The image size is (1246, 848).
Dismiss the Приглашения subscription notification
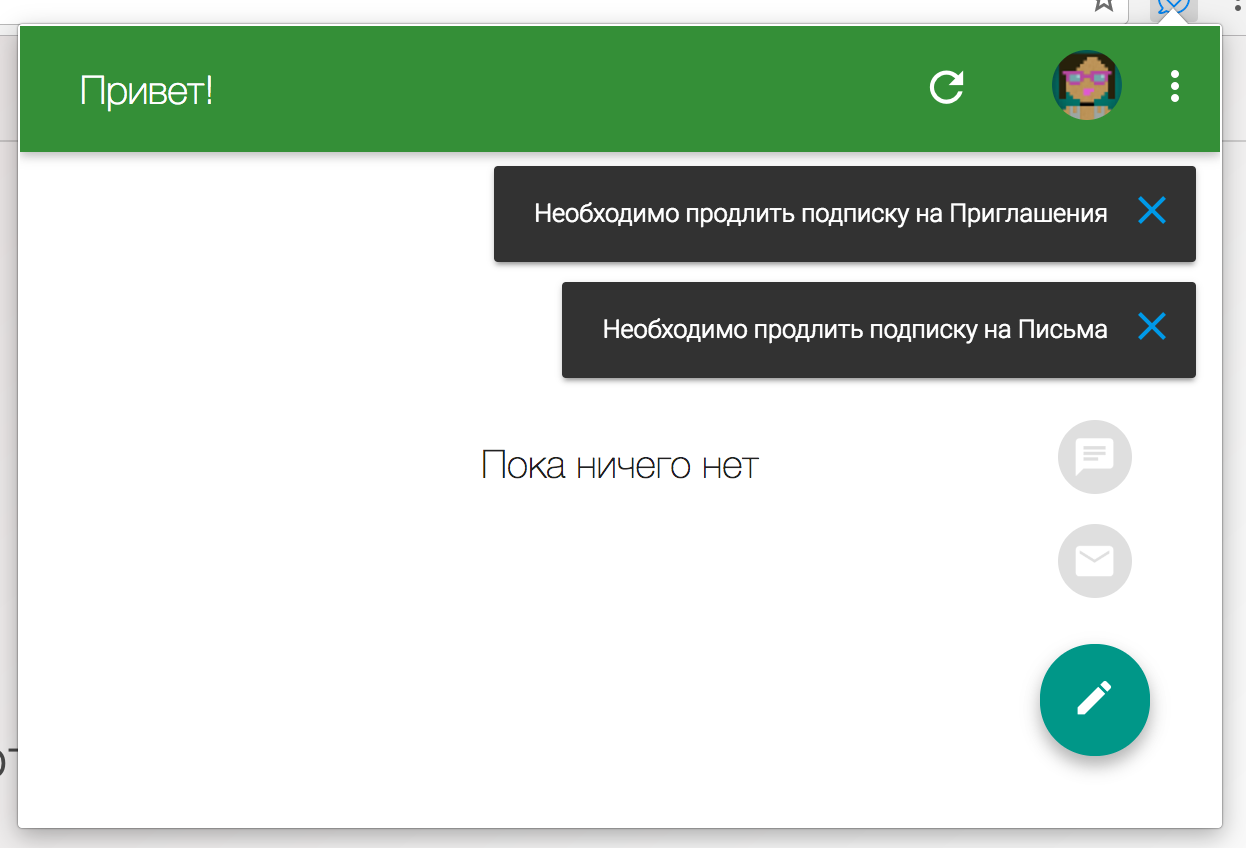[1152, 212]
